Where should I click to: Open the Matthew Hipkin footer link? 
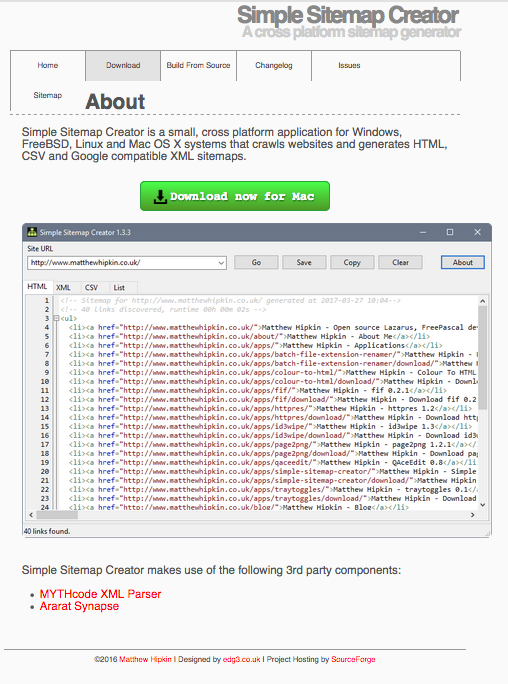pos(145,659)
